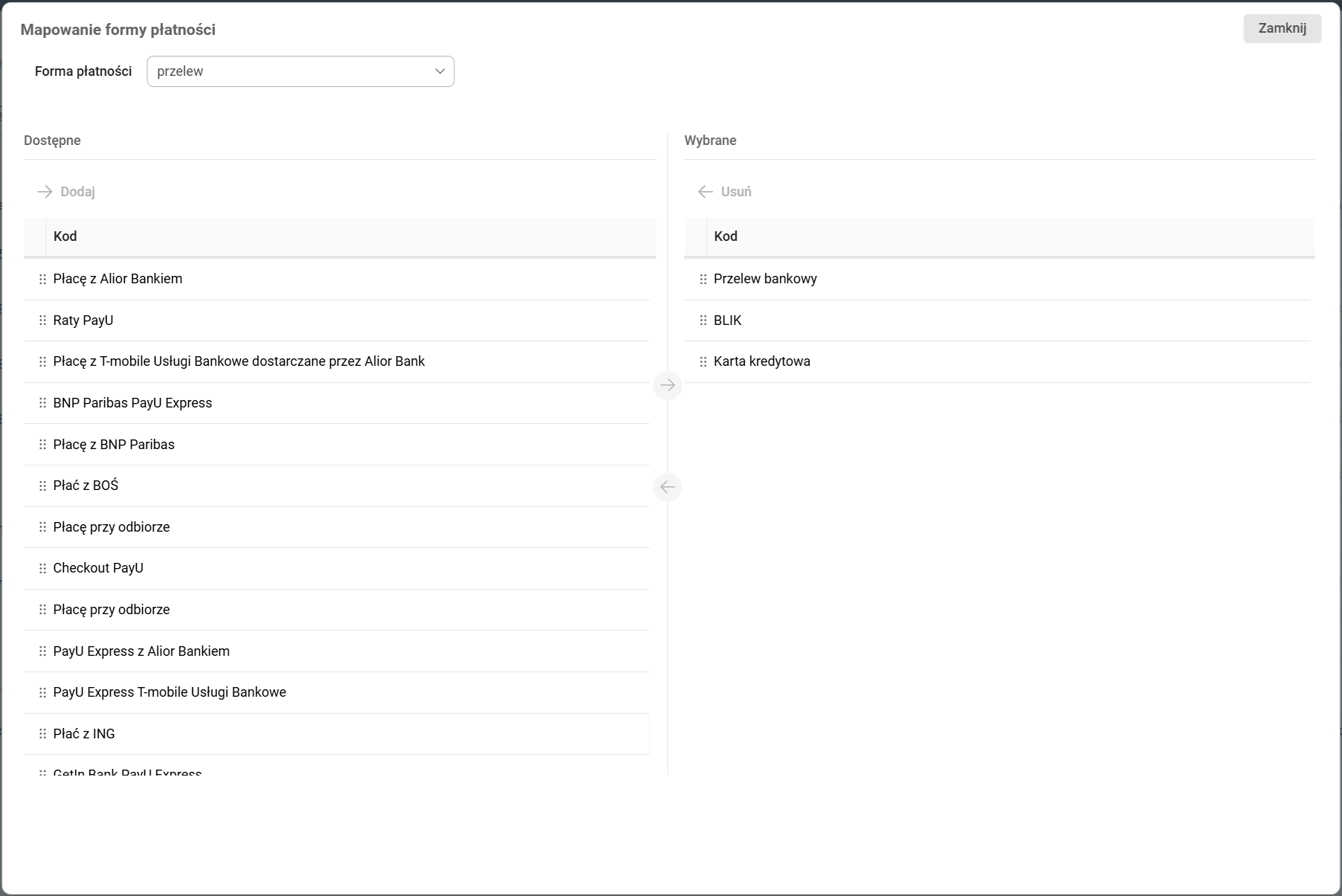Click the Kod column header under Wybrane
Image resolution: width=1342 pixels, height=896 pixels.
pos(726,236)
